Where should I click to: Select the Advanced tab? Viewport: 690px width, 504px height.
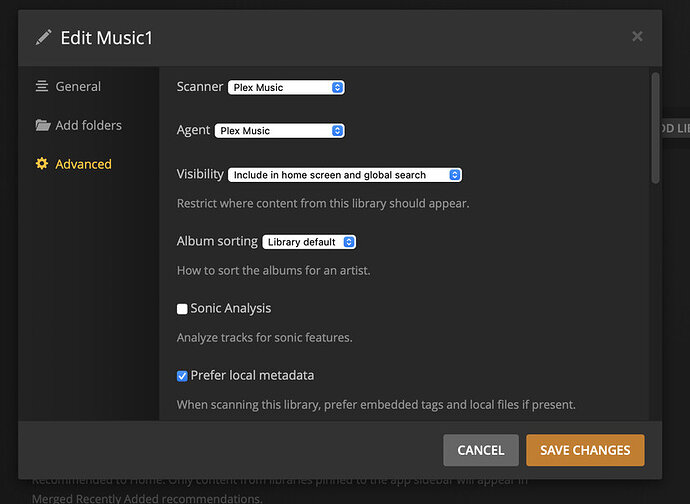pyautogui.click(x=83, y=164)
